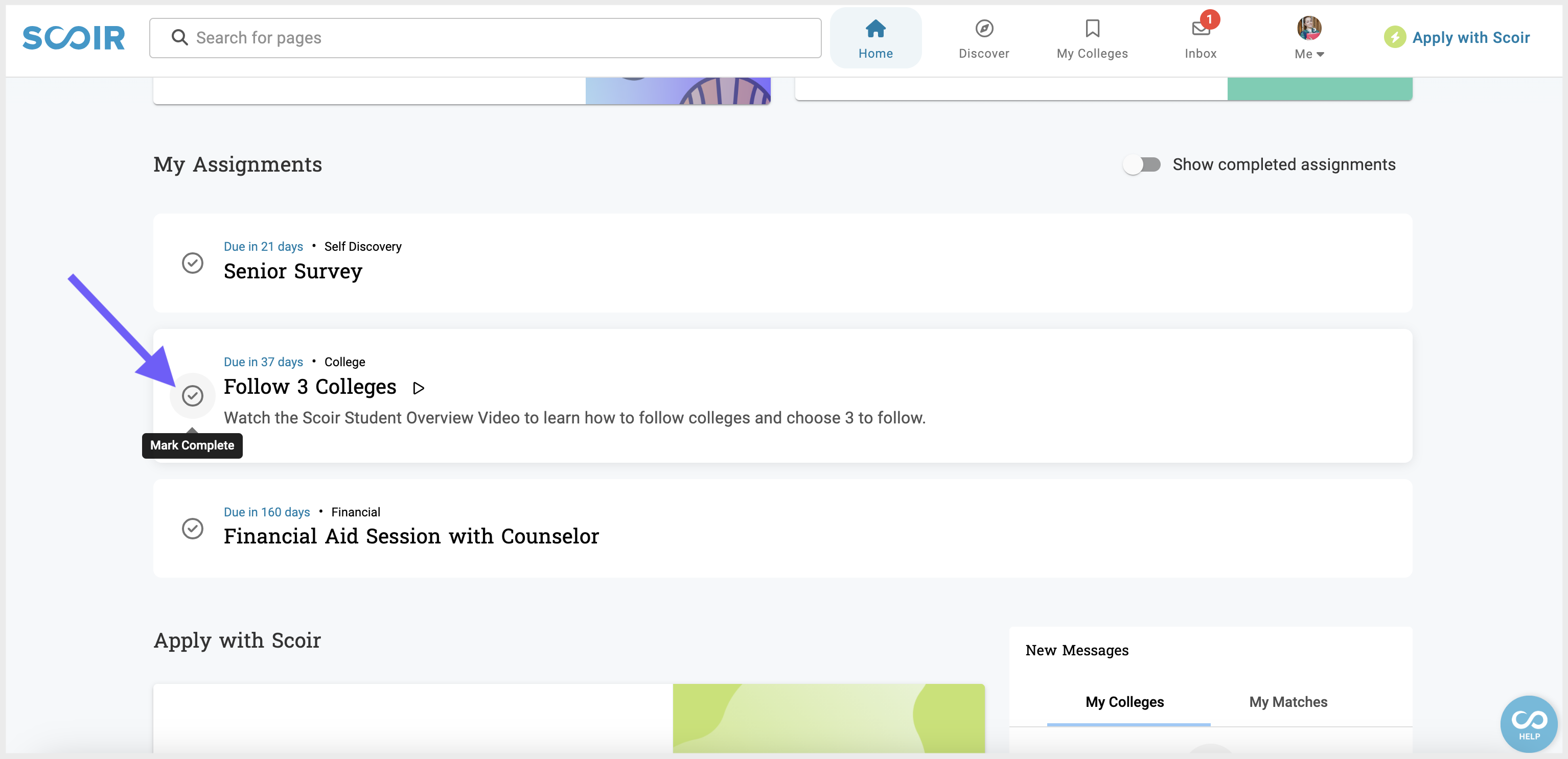Click the lightning bolt on Apply with Scoir
The height and width of the screenshot is (759, 1568).
point(1396,37)
